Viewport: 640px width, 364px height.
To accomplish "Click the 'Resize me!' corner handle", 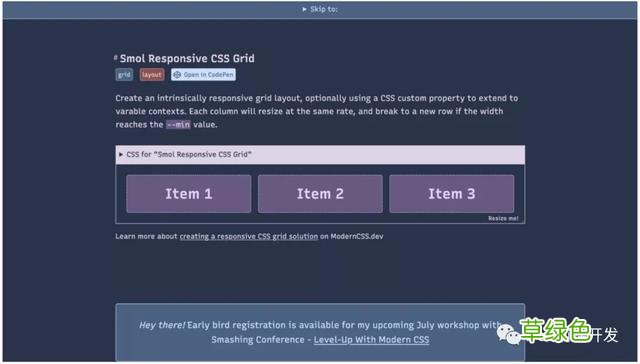I will coord(503,218).
